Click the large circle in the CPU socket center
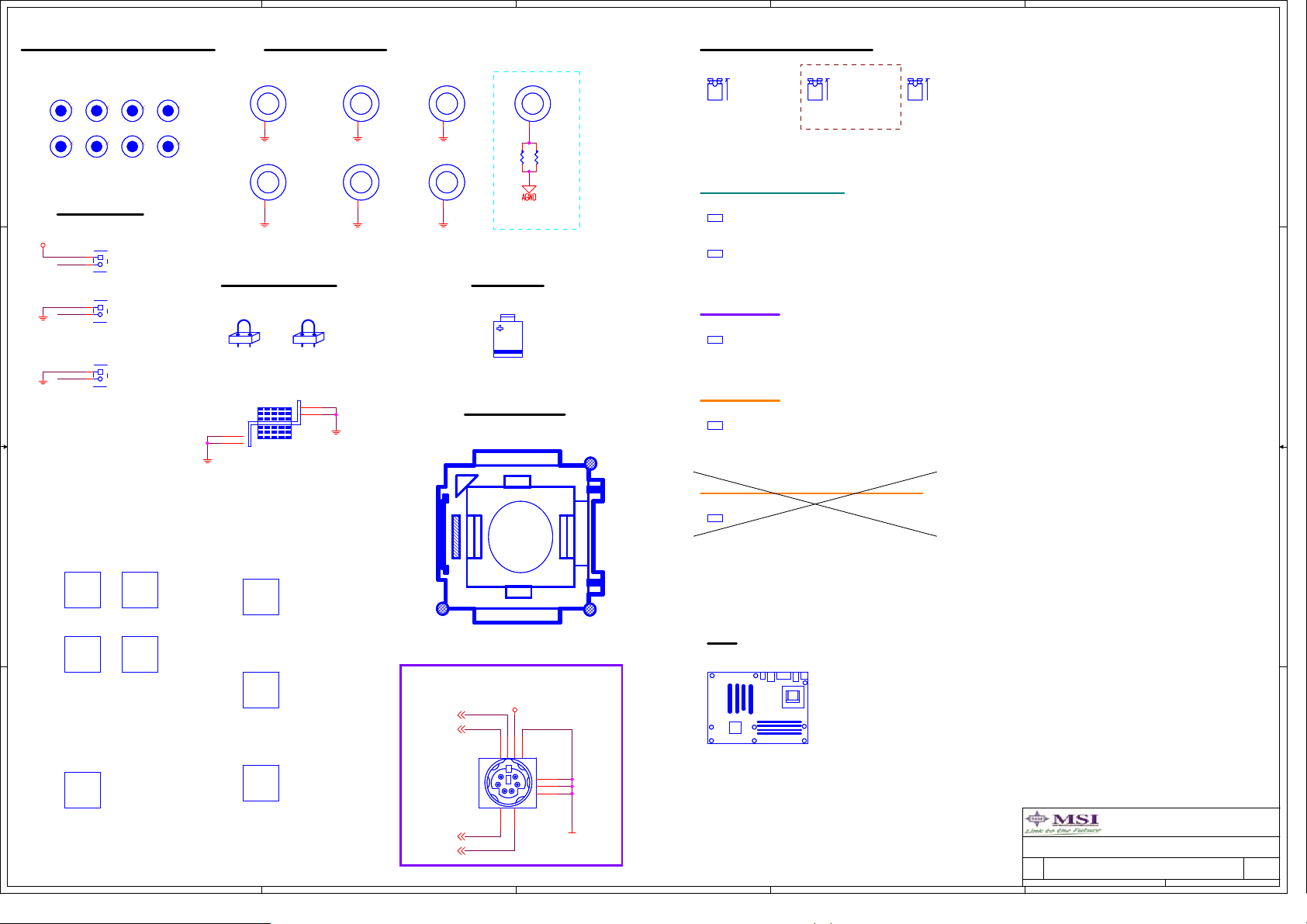Viewport: 1307px width, 924px height. pos(520,537)
